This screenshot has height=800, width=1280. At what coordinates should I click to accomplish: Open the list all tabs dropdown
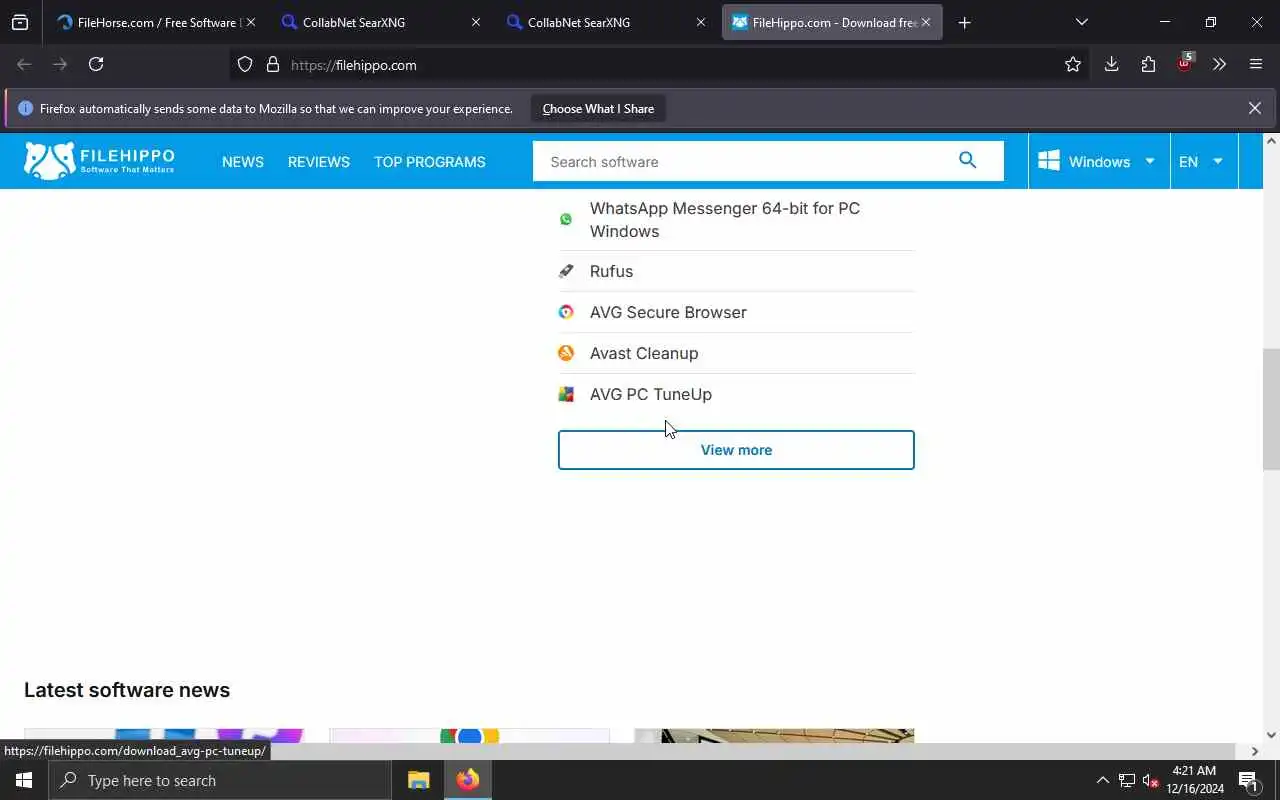[x=1081, y=22]
